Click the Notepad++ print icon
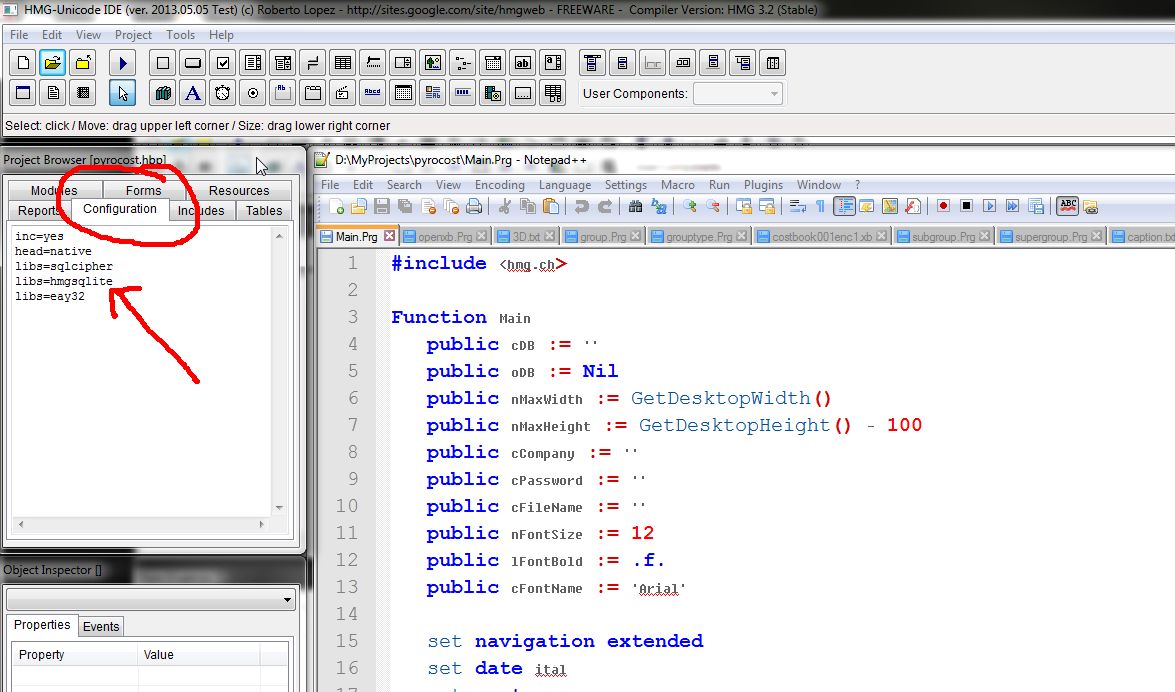The height and width of the screenshot is (692, 1175). coord(475,207)
